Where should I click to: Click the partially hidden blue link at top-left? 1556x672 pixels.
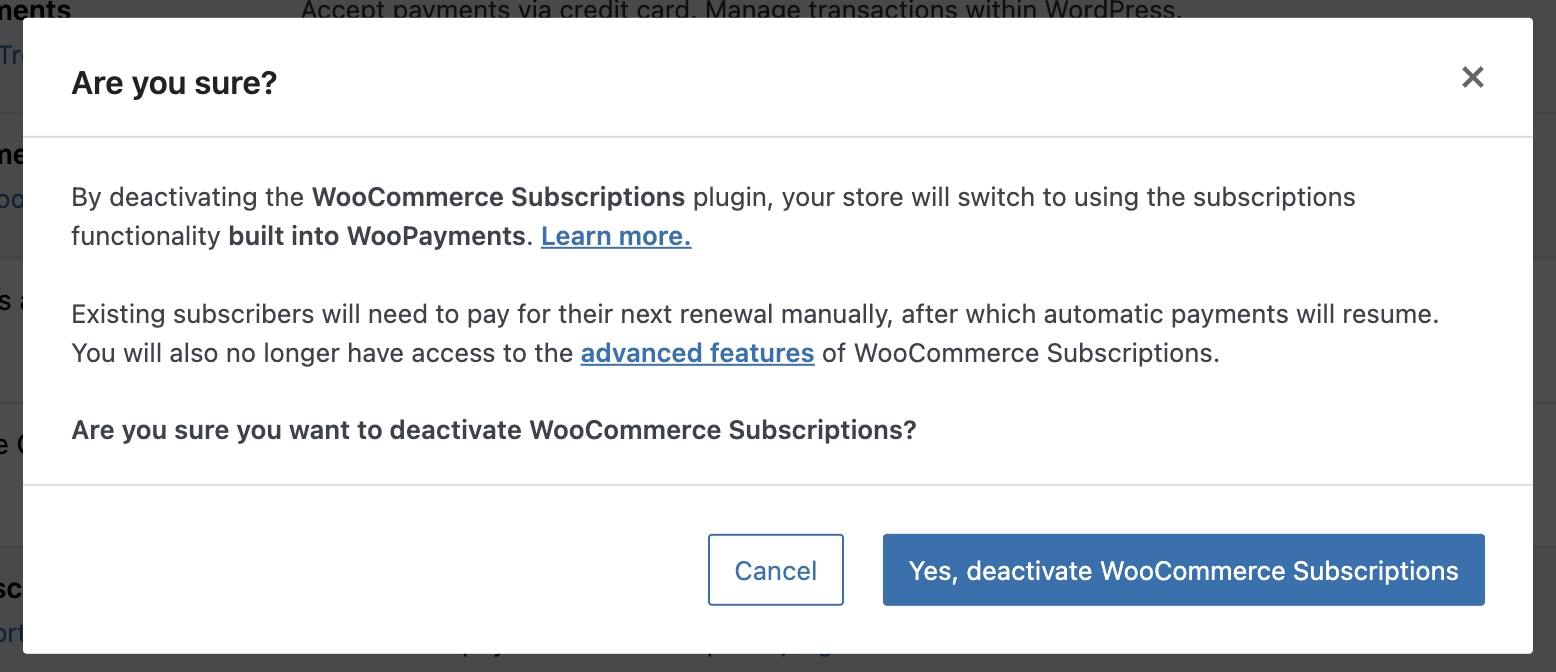pyautogui.click(x=11, y=55)
